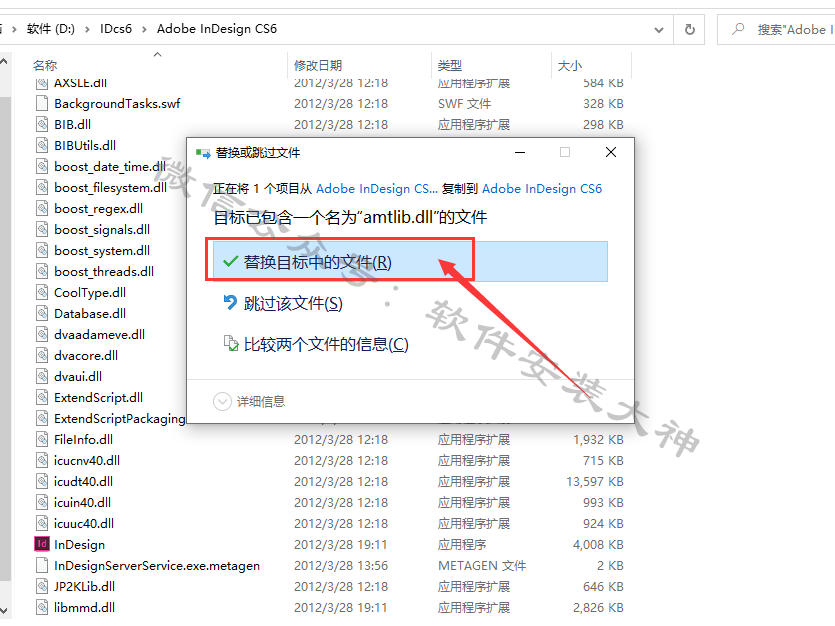The width and height of the screenshot is (835, 626).
Task: Click the search magnifier icon
Action: (x=738, y=29)
